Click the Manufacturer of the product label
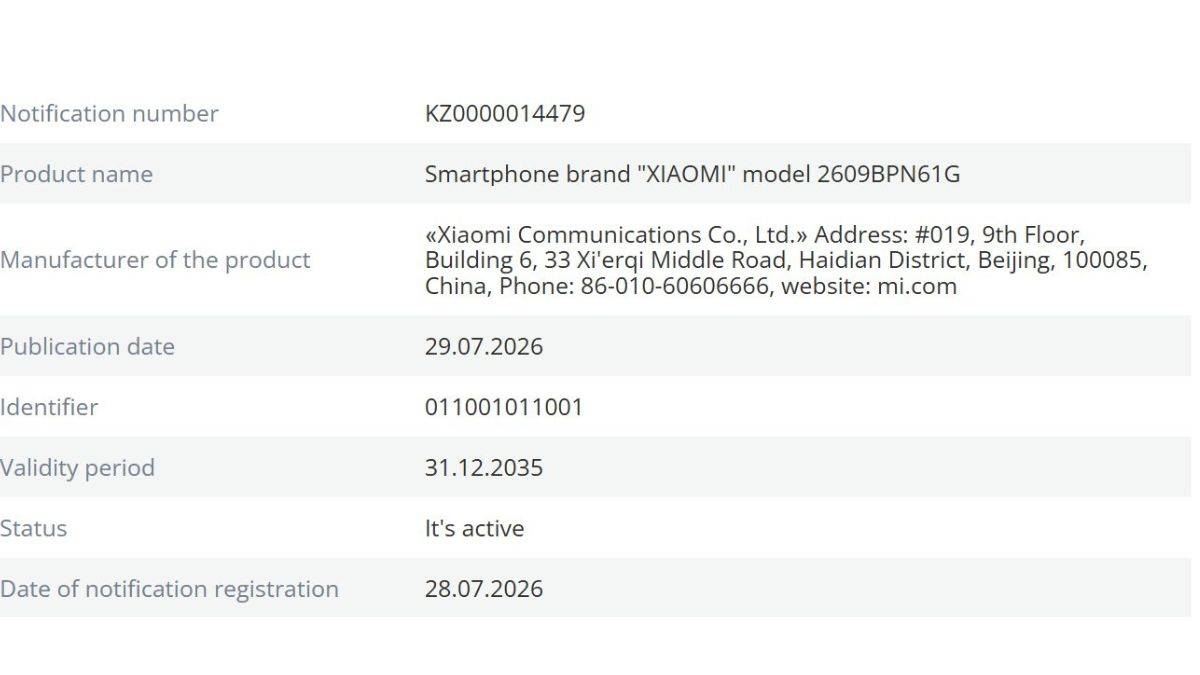The height and width of the screenshot is (675, 1200). coord(155,260)
